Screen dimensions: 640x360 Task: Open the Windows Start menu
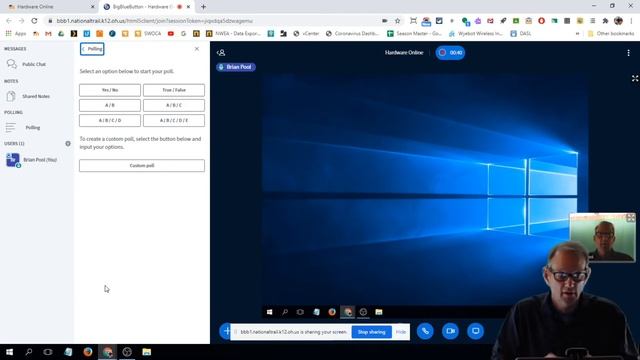click(x=9, y=352)
